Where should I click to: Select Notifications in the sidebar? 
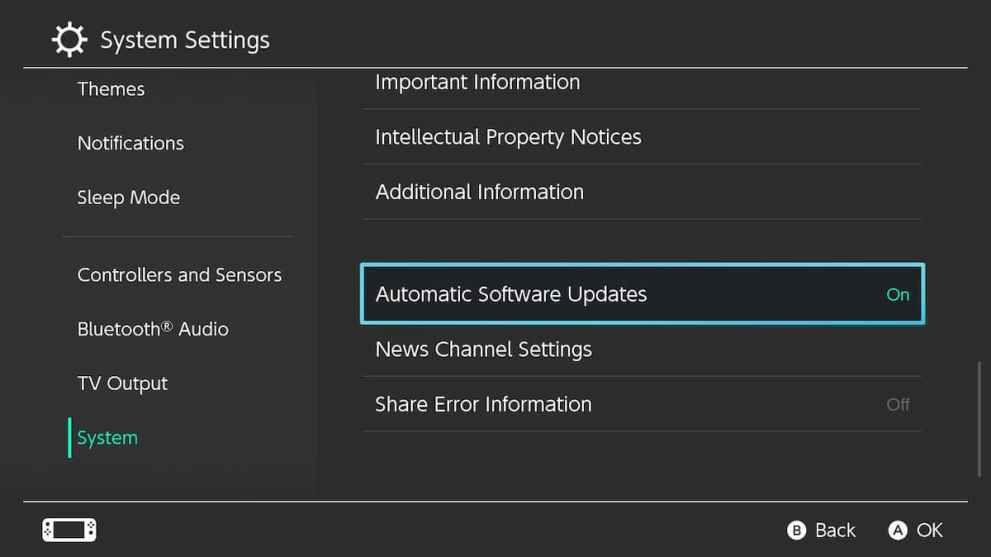130,143
